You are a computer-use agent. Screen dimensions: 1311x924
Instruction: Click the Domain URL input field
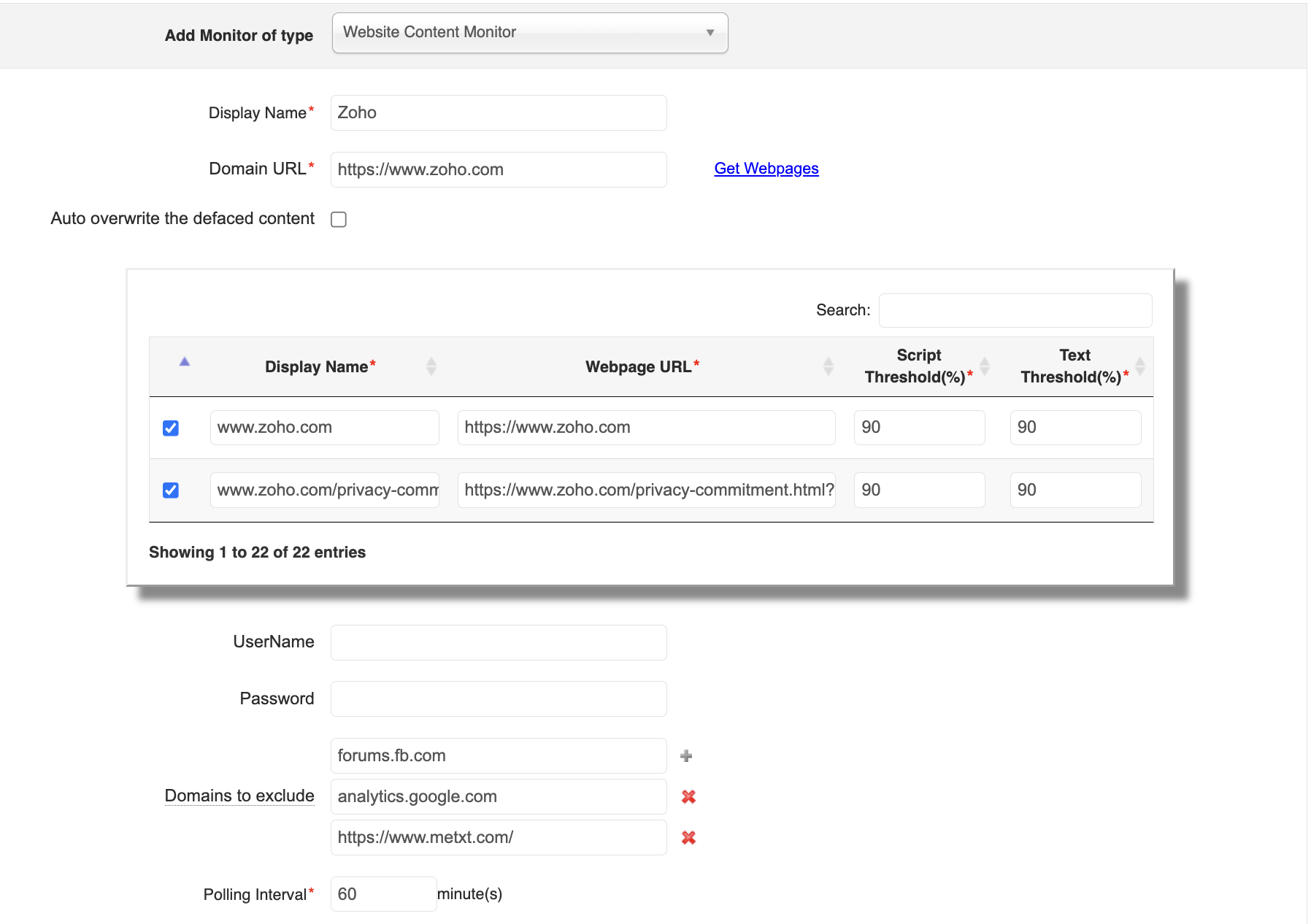click(x=499, y=170)
